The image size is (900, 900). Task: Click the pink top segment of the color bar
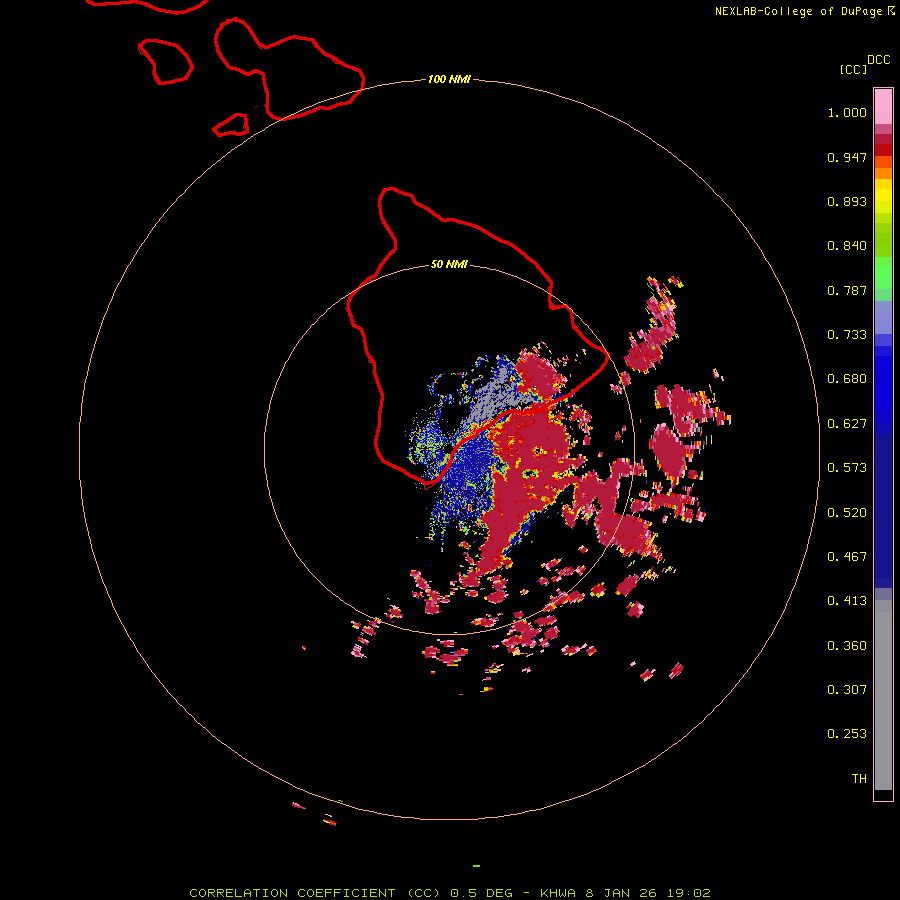click(x=883, y=106)
